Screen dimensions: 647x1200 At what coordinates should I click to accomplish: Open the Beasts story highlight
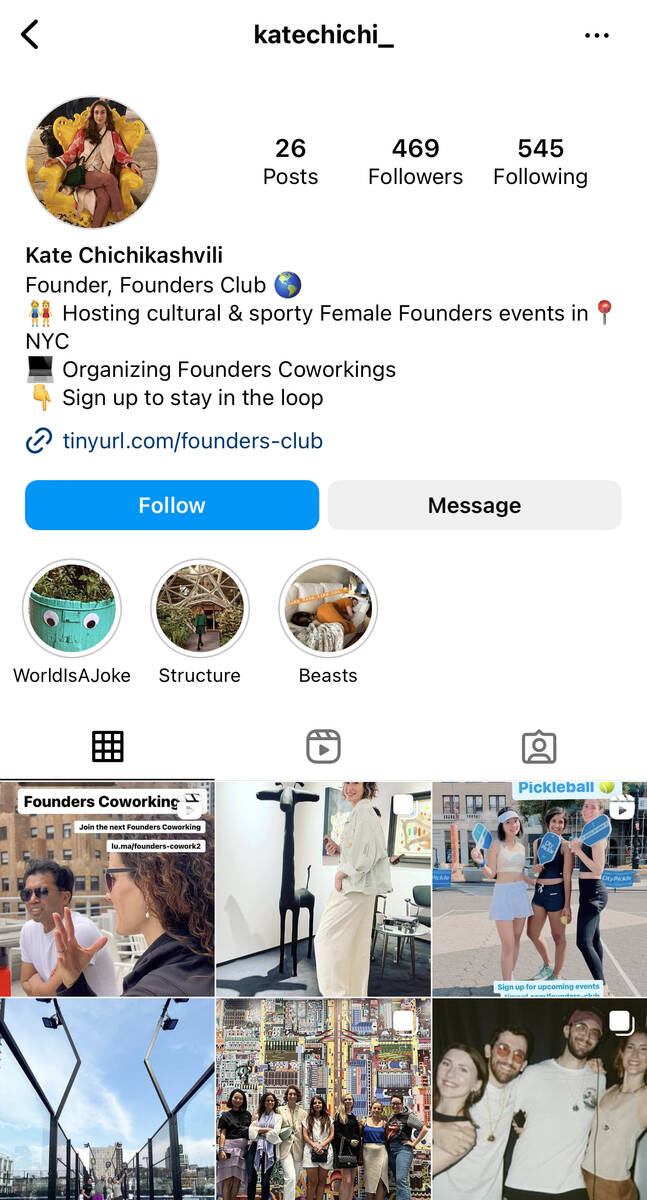328,608
